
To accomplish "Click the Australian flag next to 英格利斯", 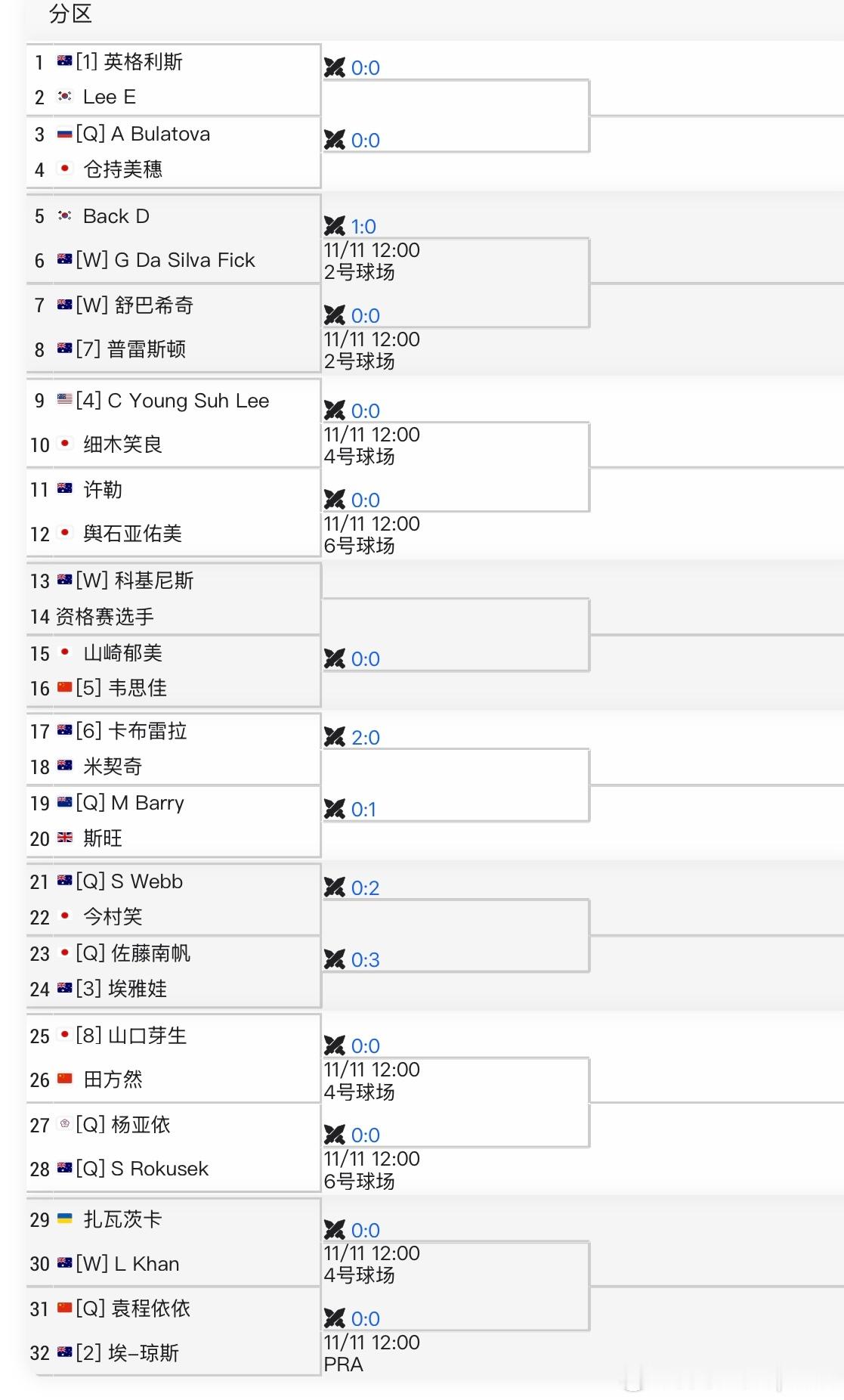I will [65, 61].
